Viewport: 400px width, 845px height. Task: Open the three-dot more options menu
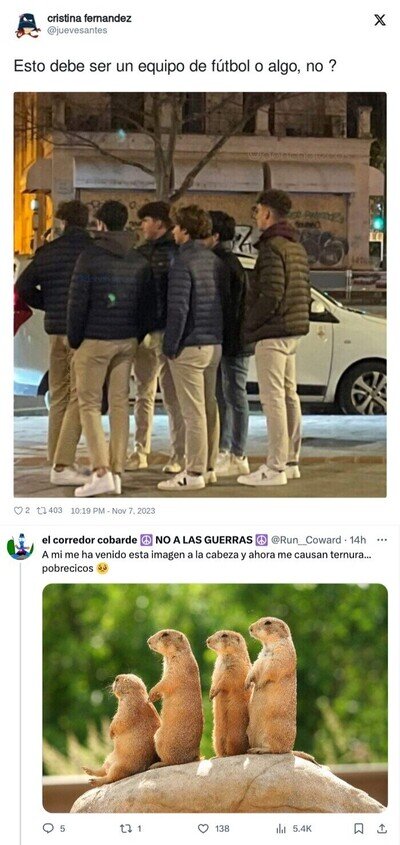382,539
